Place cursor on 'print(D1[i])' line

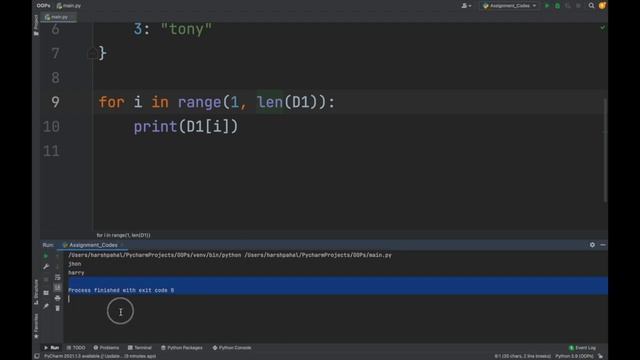[186, 127]
